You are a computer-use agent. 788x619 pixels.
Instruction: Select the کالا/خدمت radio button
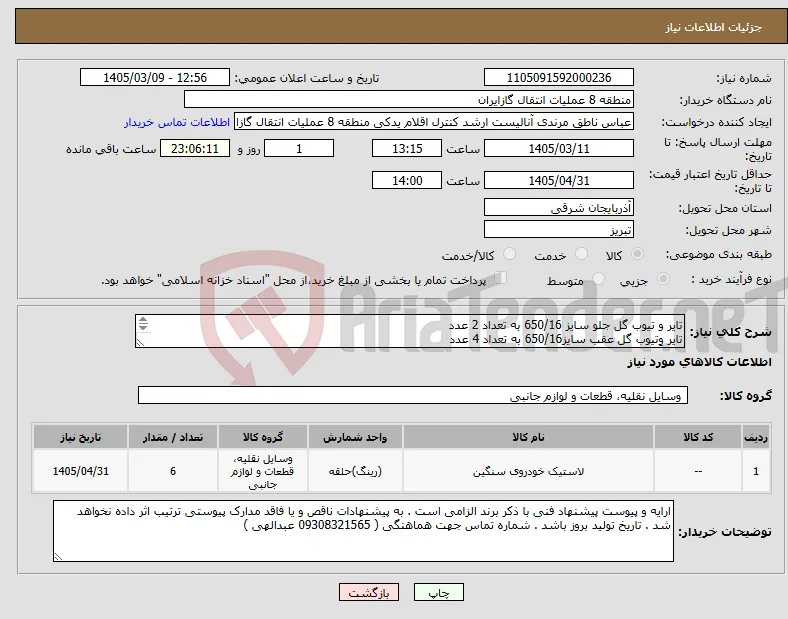[510, 254]
